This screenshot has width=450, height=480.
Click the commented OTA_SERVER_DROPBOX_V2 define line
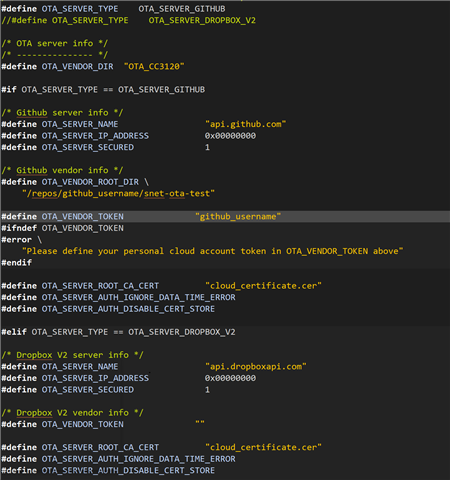click(x=129, y=20)
